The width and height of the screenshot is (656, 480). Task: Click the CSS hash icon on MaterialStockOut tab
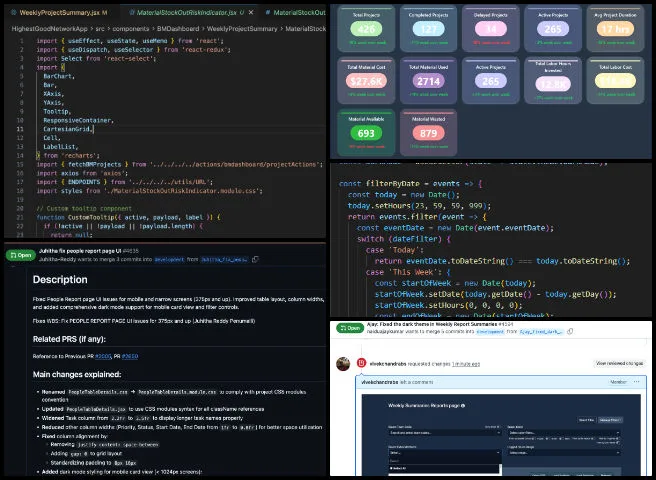tap(268, 13)
